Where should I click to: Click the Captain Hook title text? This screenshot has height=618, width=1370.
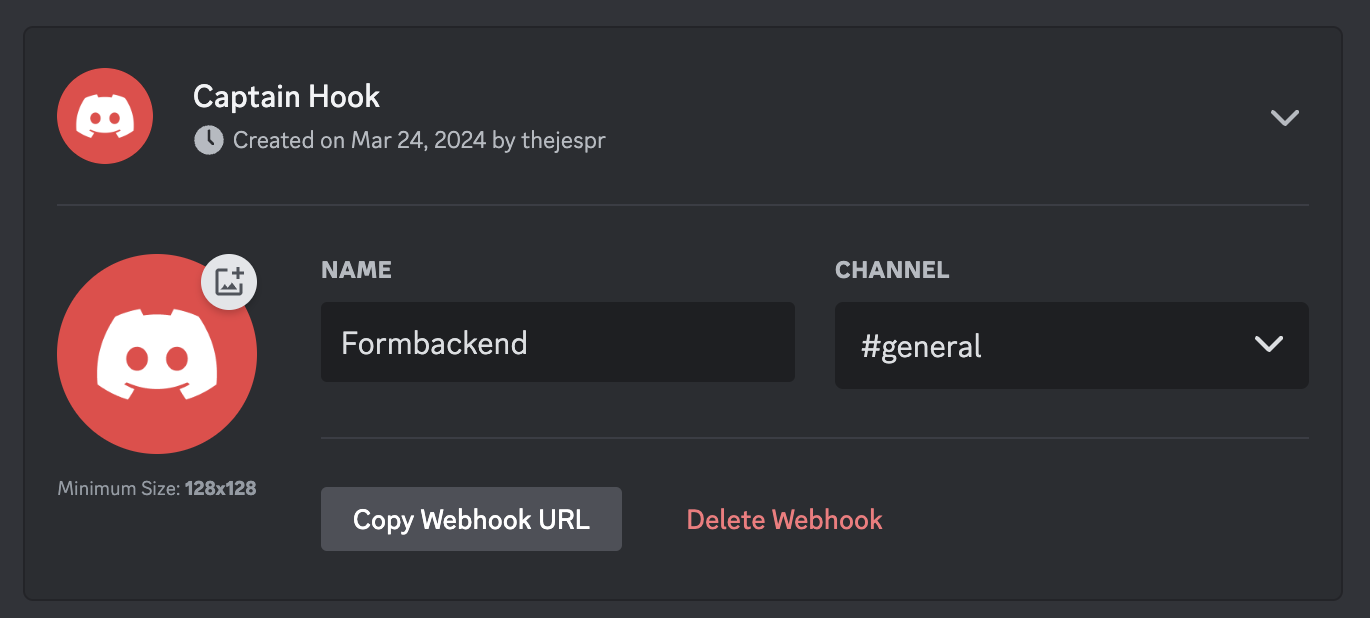tap(286, 96)
